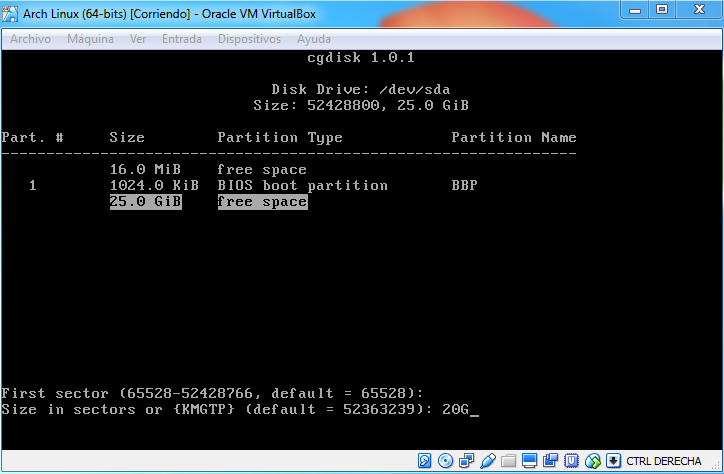724x474 pixels.
Task: Click the network adapter status icon
Action: pyautogui.click(x=467, y=461)
